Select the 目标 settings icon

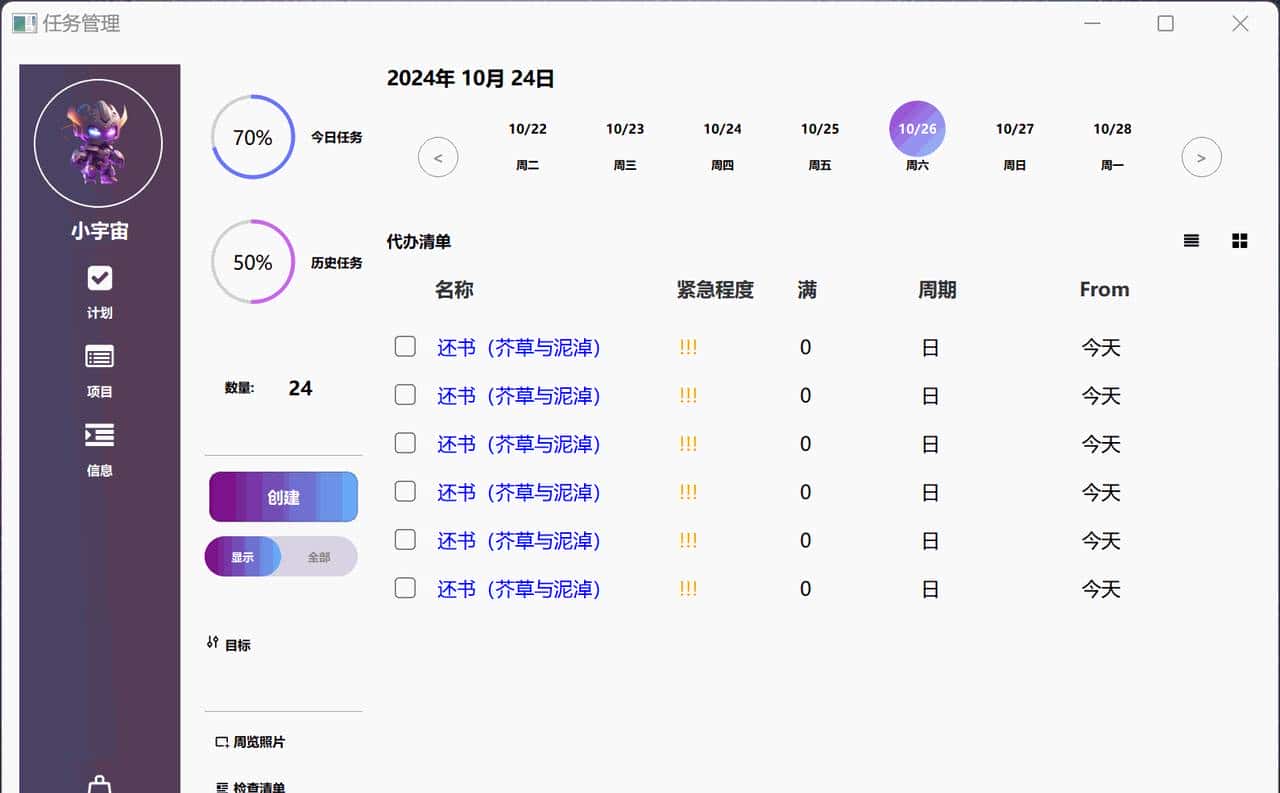tap(215, 643)
